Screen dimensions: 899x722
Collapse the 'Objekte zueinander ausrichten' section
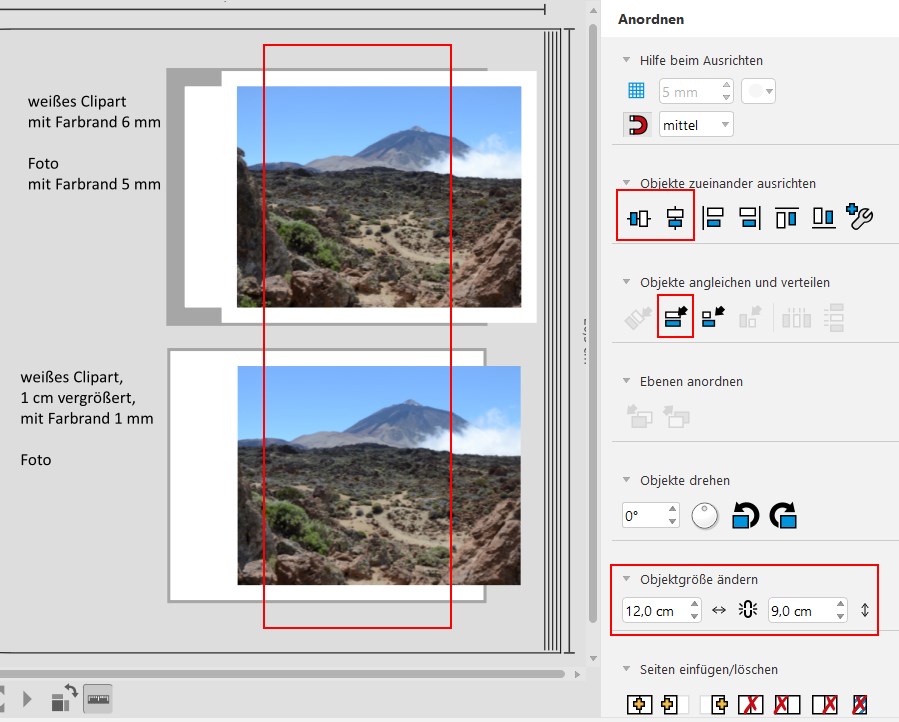click(627, 183)
